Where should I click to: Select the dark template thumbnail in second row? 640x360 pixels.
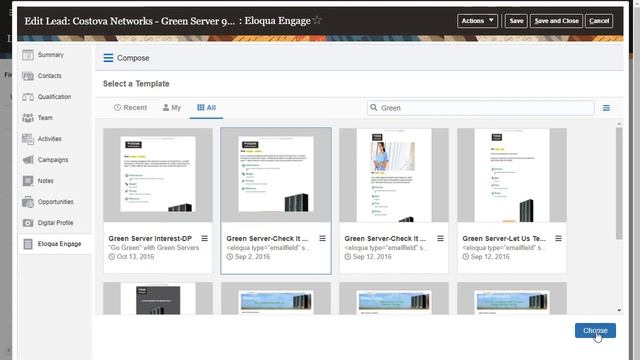coord(158,298)
